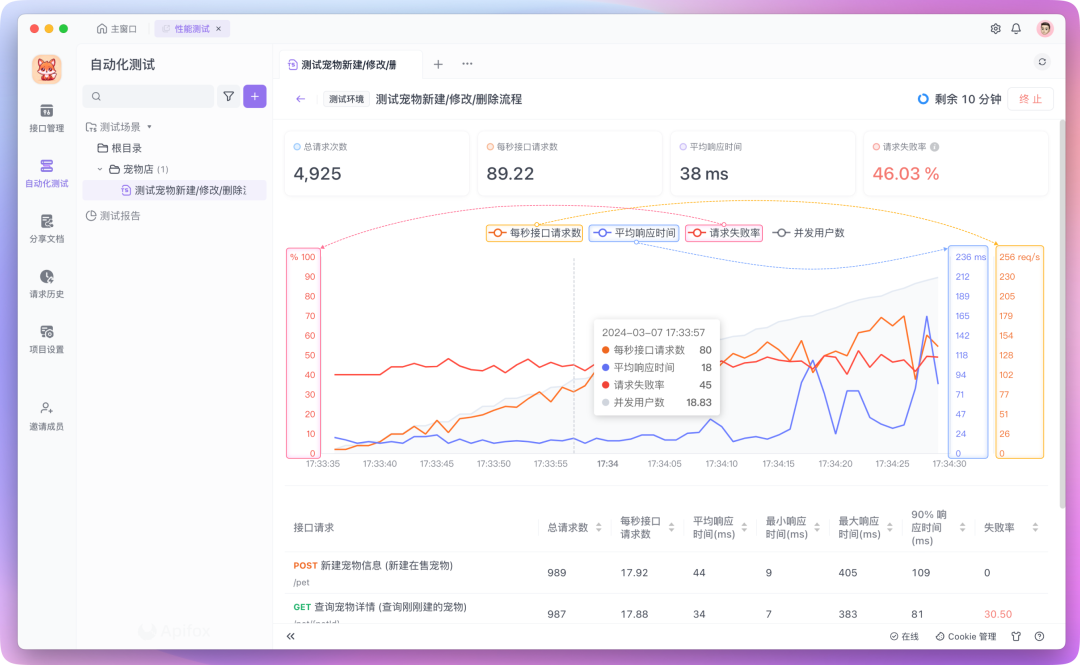Click the 总请求次数 4,925 card

377,163
